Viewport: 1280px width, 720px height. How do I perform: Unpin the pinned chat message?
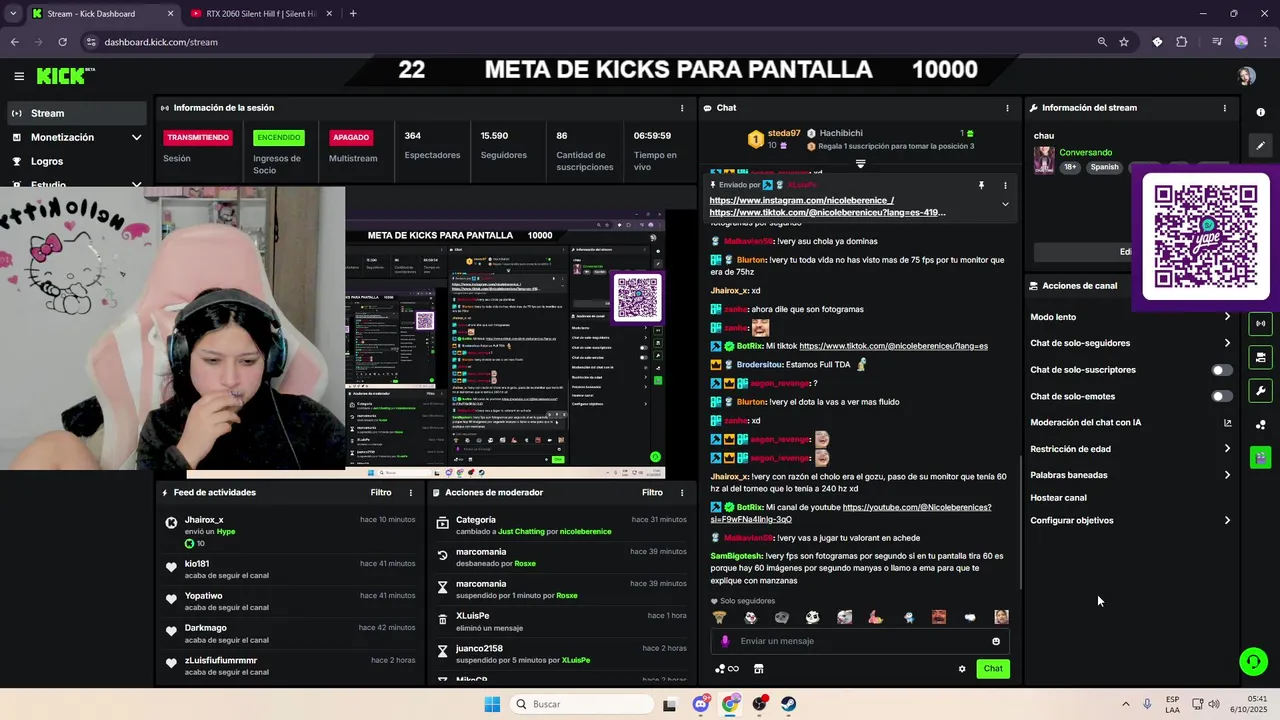(x=981, y=185)
